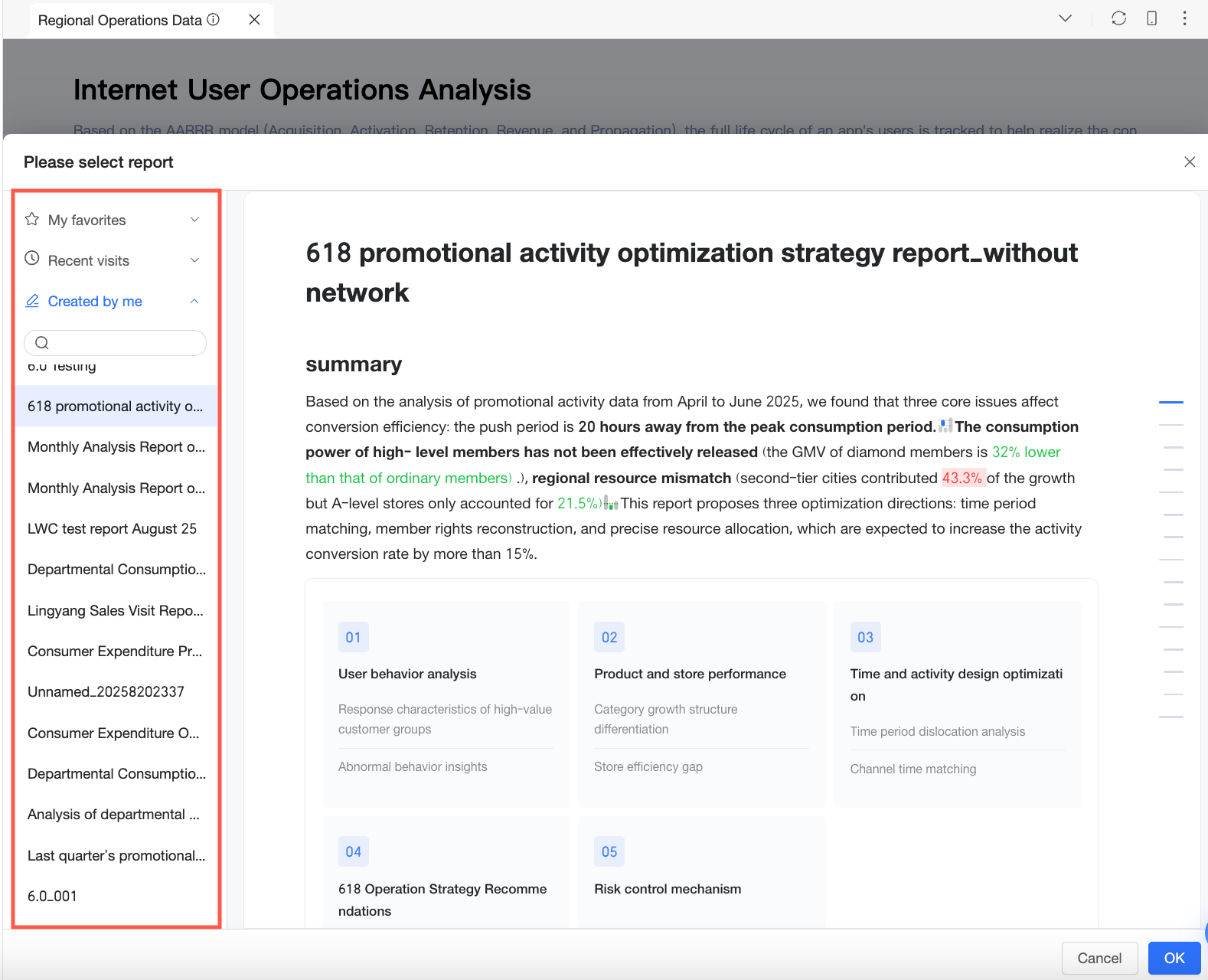Select the Created by me section label
This screenshot has width=1208, height=980.
pyautogui.click(x=95, y=301)
